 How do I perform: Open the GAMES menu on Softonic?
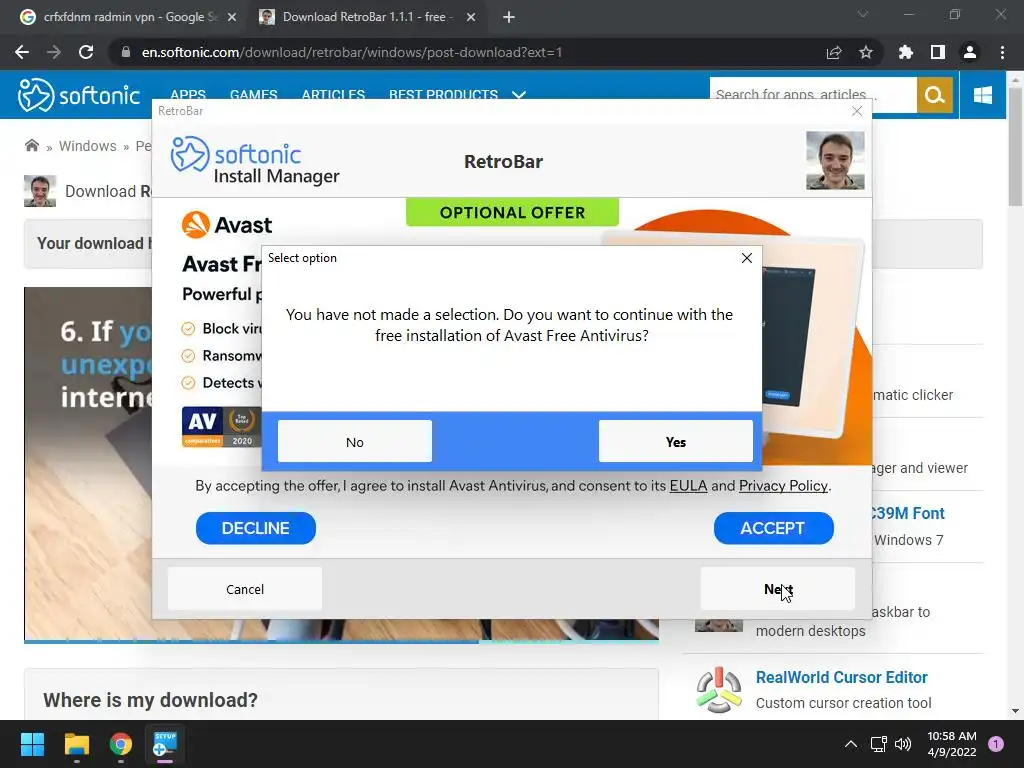click(x=253, y=95)
